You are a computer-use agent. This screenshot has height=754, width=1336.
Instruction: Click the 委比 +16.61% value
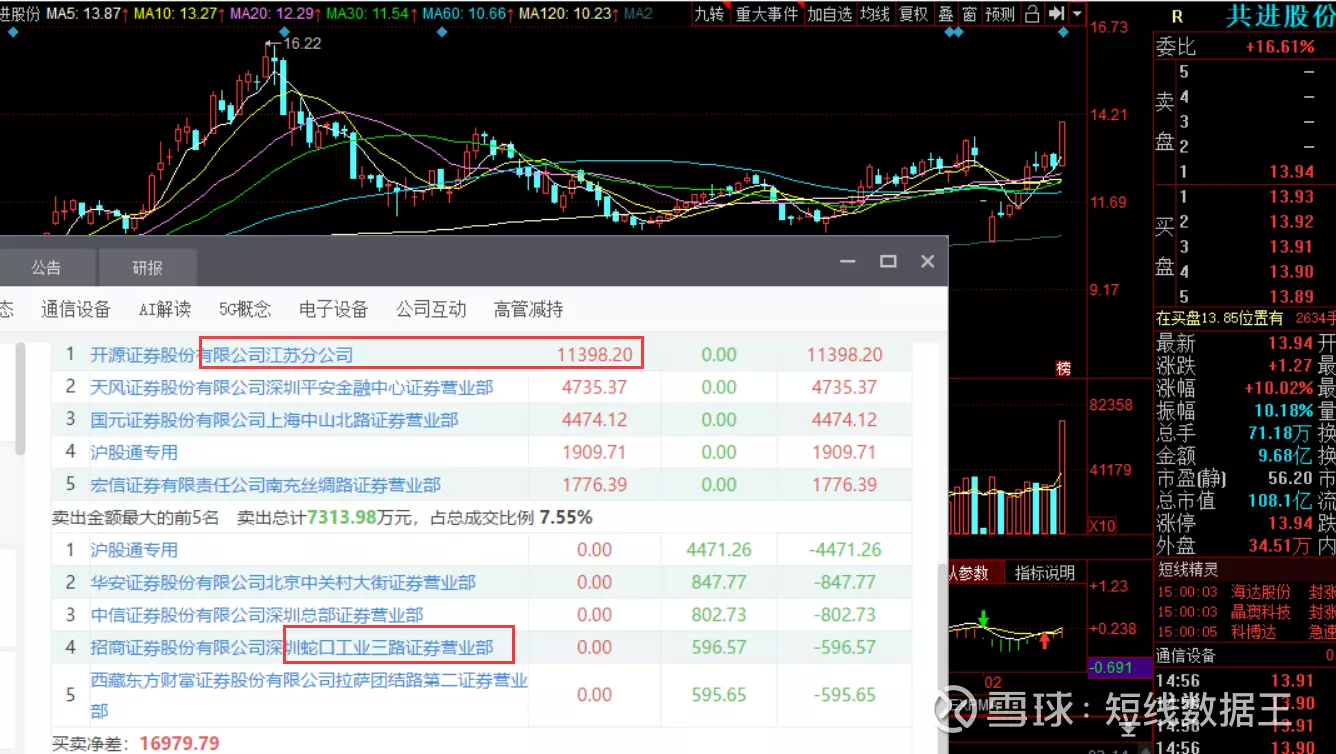click(x=1279, y=47)
